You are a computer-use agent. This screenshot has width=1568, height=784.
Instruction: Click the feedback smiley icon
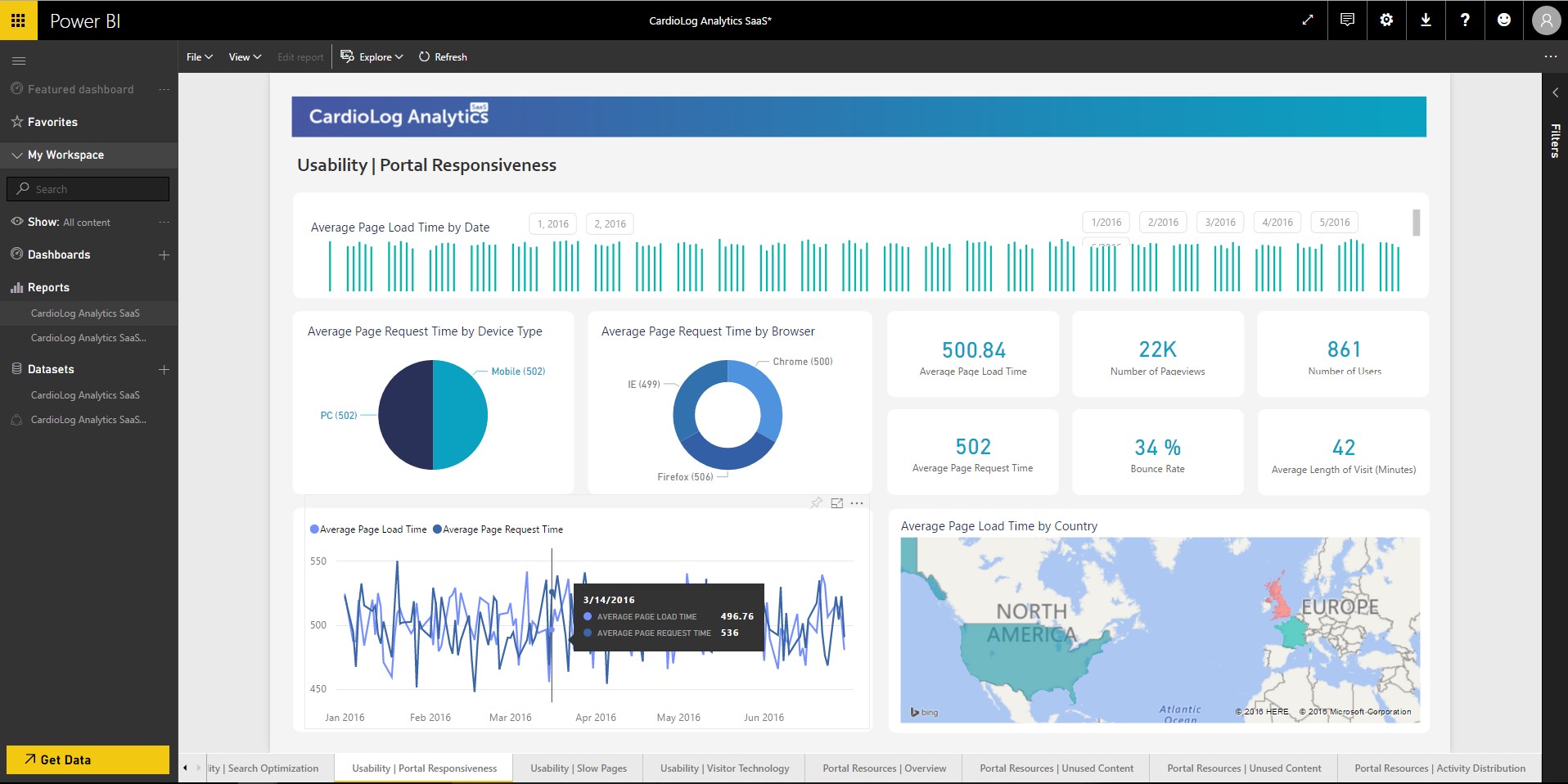[x=1504, y=20]
